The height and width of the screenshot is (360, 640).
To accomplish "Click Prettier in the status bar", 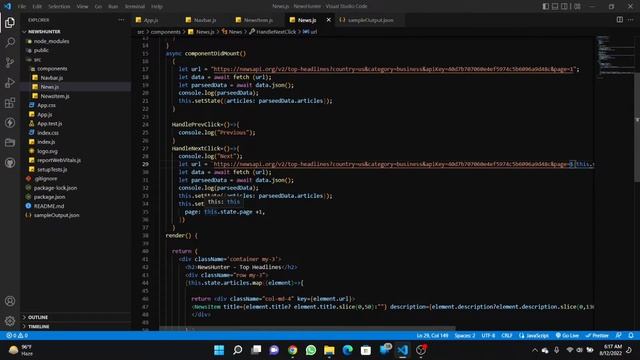I will [597, 336].
